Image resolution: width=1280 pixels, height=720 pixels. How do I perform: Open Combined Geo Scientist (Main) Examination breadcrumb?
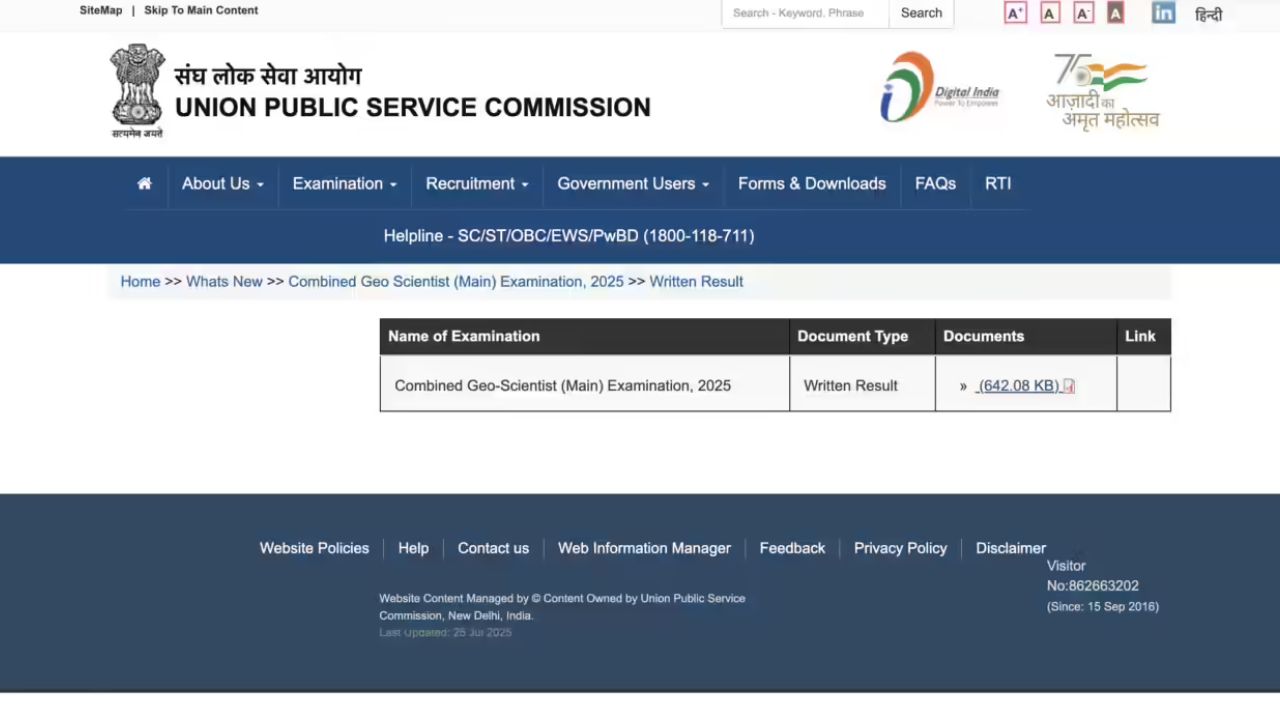(x=456, y=282)
